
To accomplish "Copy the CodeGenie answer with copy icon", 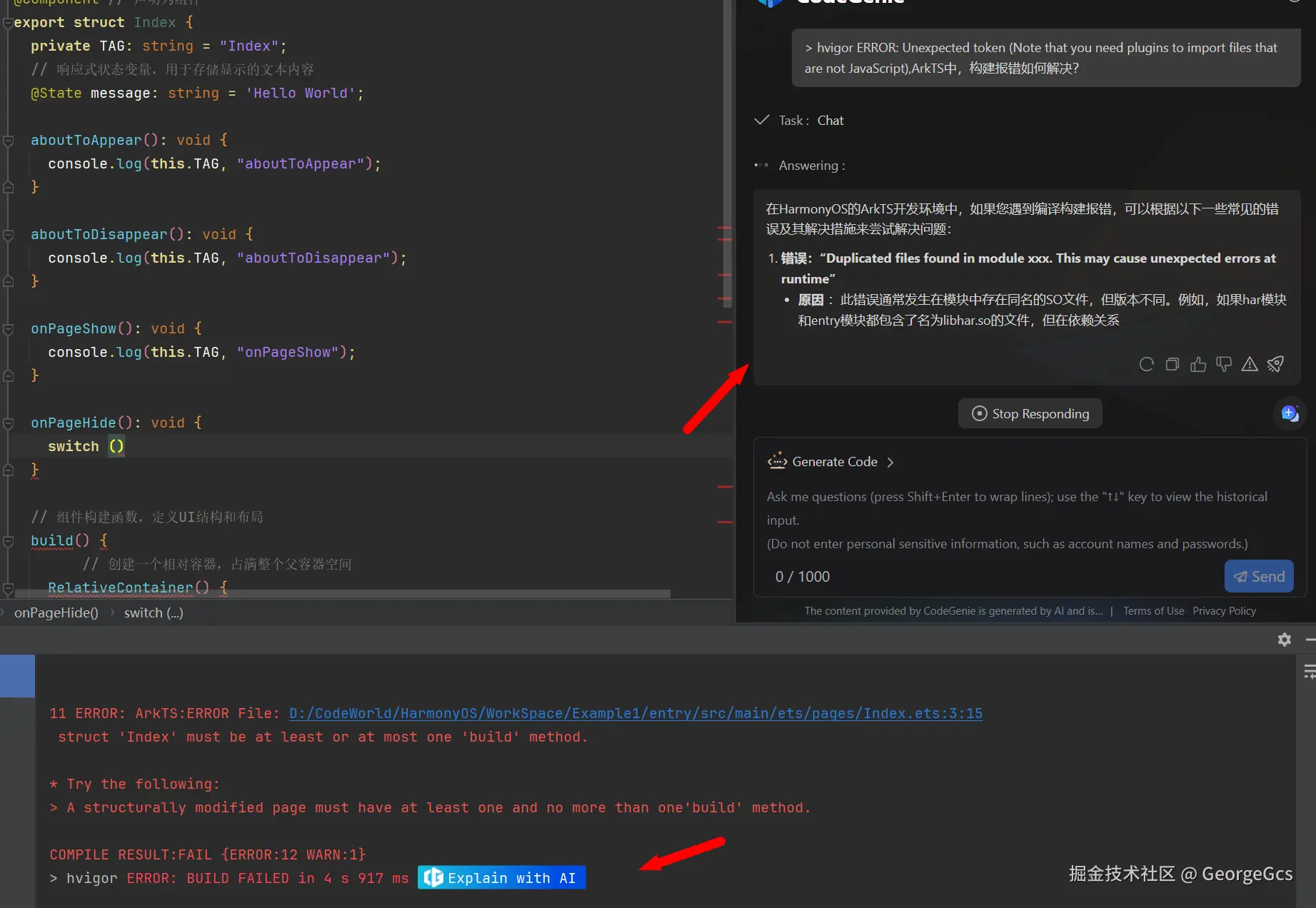I will coord(1172,365).
